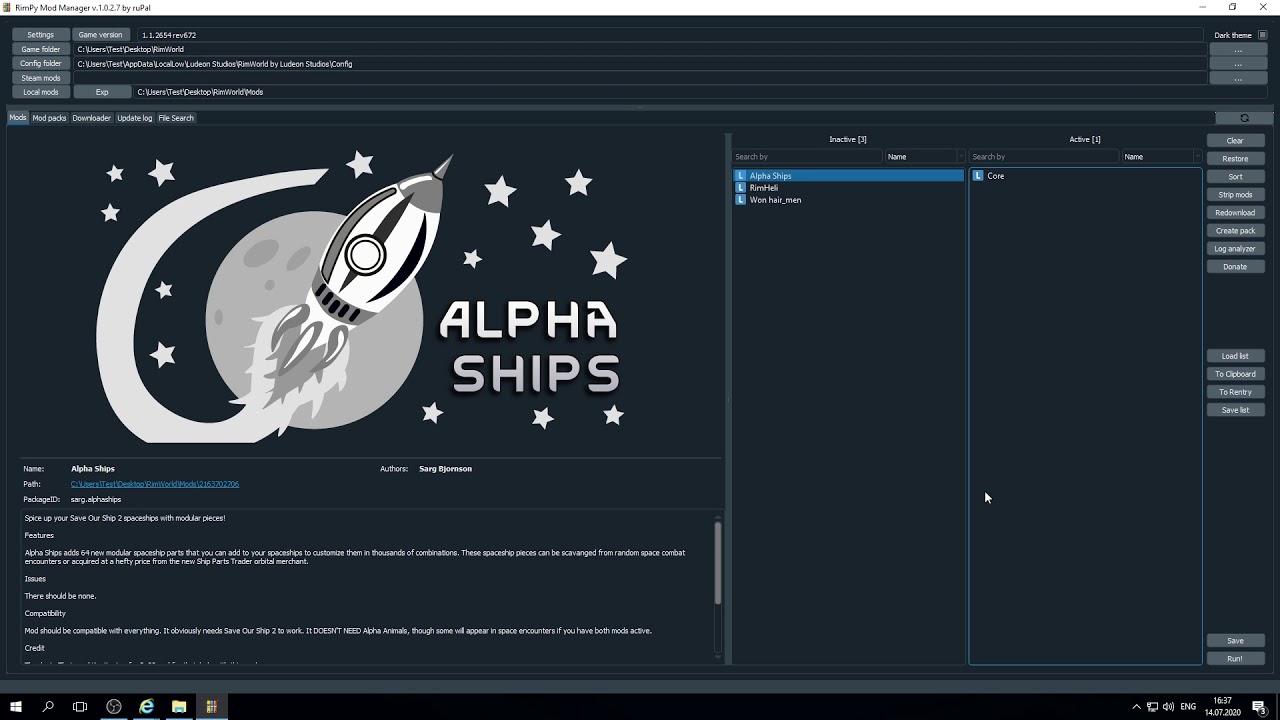This screenshot has height=720, width=1280.
Task: Click the Config folder button
Action: (41, 64)
